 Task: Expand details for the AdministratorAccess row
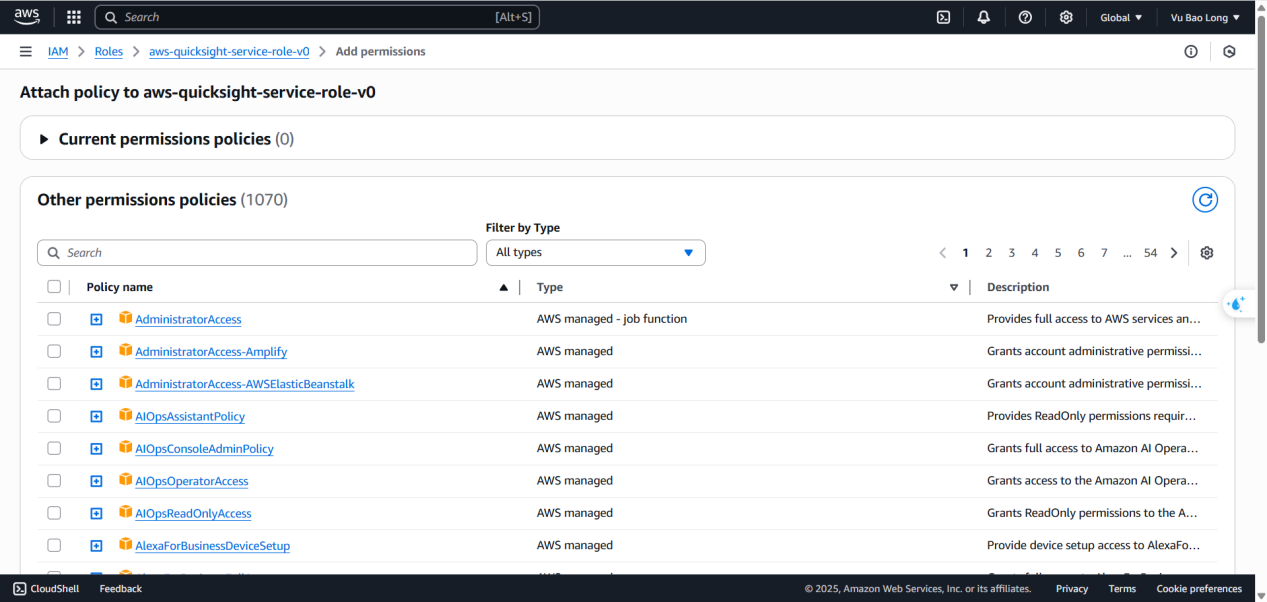pyautogui.click(x=96, y=319)
